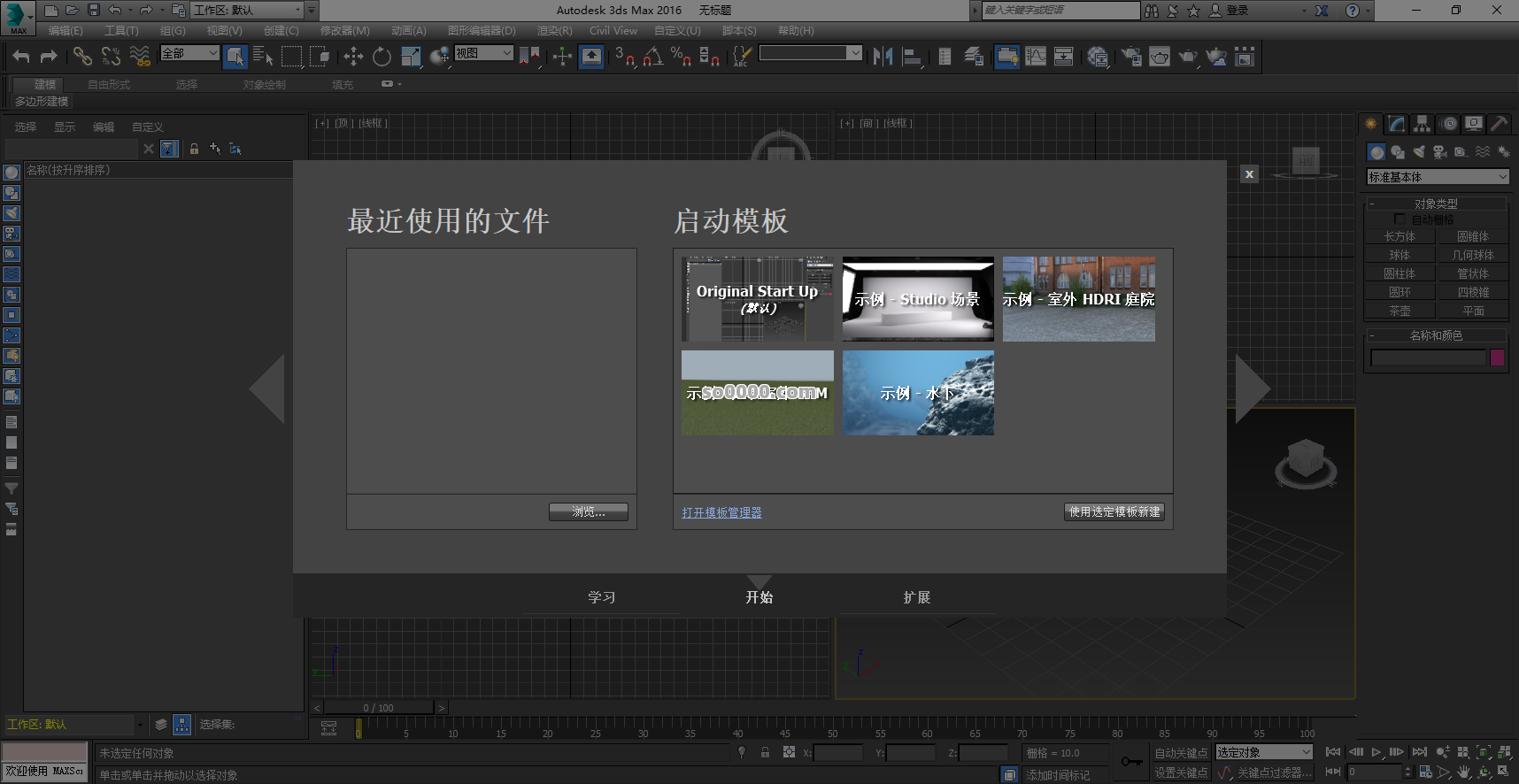Open the Utilities hammer panel icon
Screen dimensions: 1519x784
[x=1499, y=124]
